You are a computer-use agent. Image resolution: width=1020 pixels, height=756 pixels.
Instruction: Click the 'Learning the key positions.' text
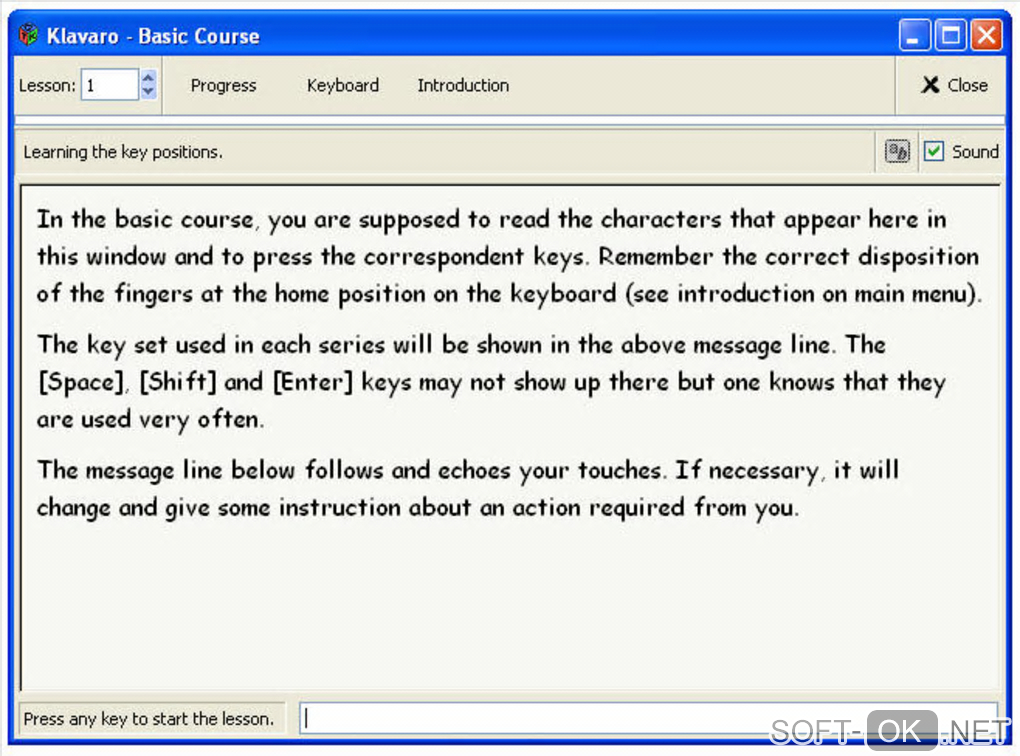coord(123,152)
